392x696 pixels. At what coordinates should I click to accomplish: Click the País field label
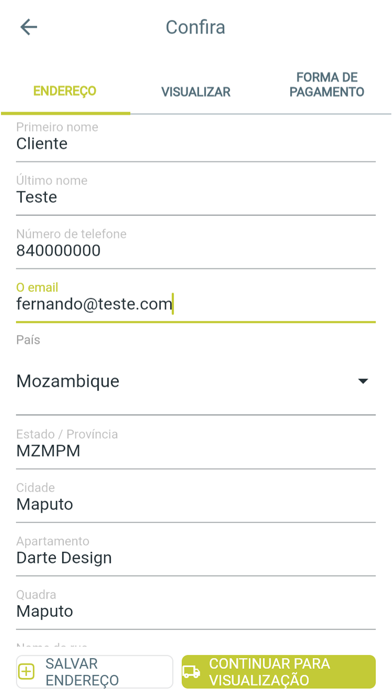tap(28, 340)
